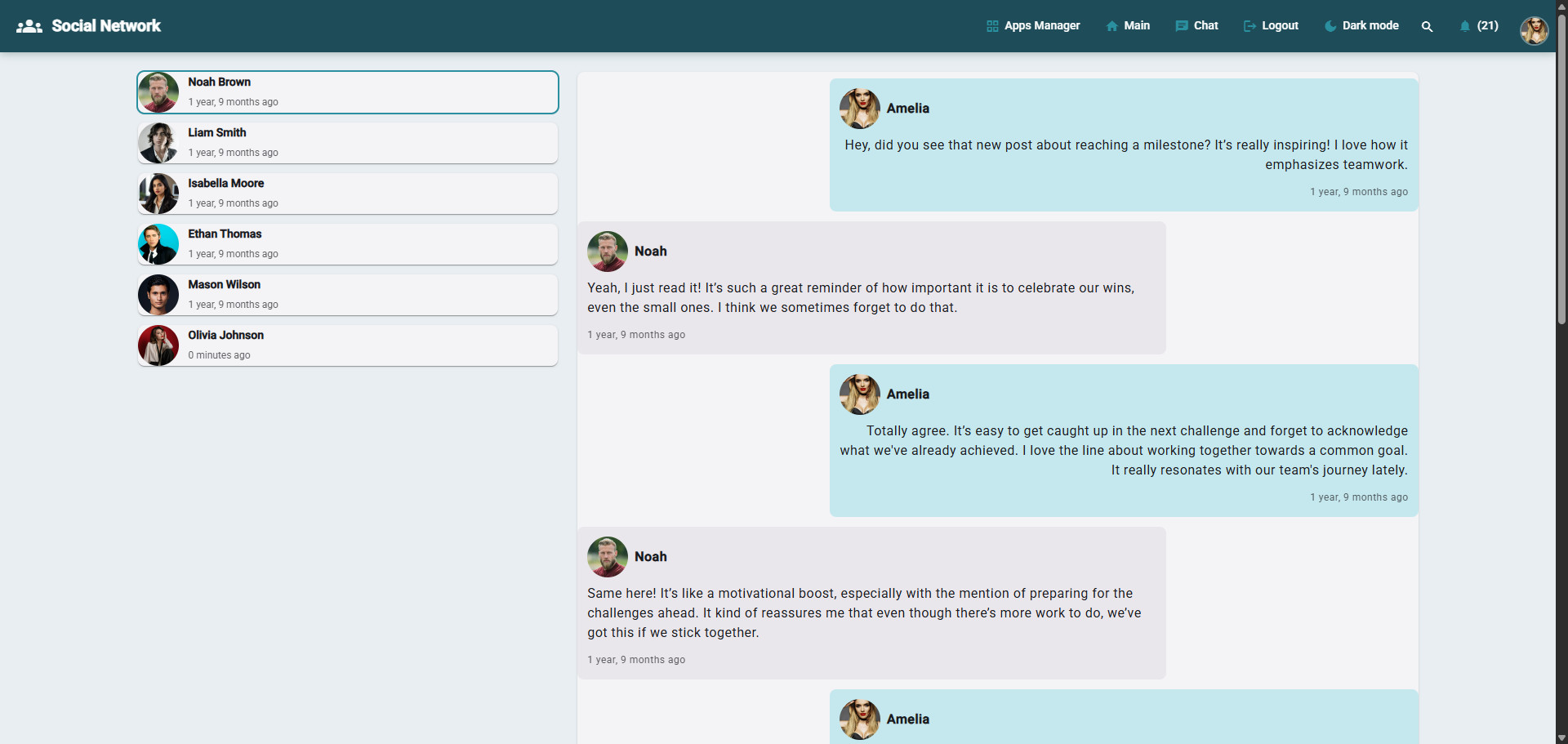Click the 'Same here!' message text

click(864, 613)
